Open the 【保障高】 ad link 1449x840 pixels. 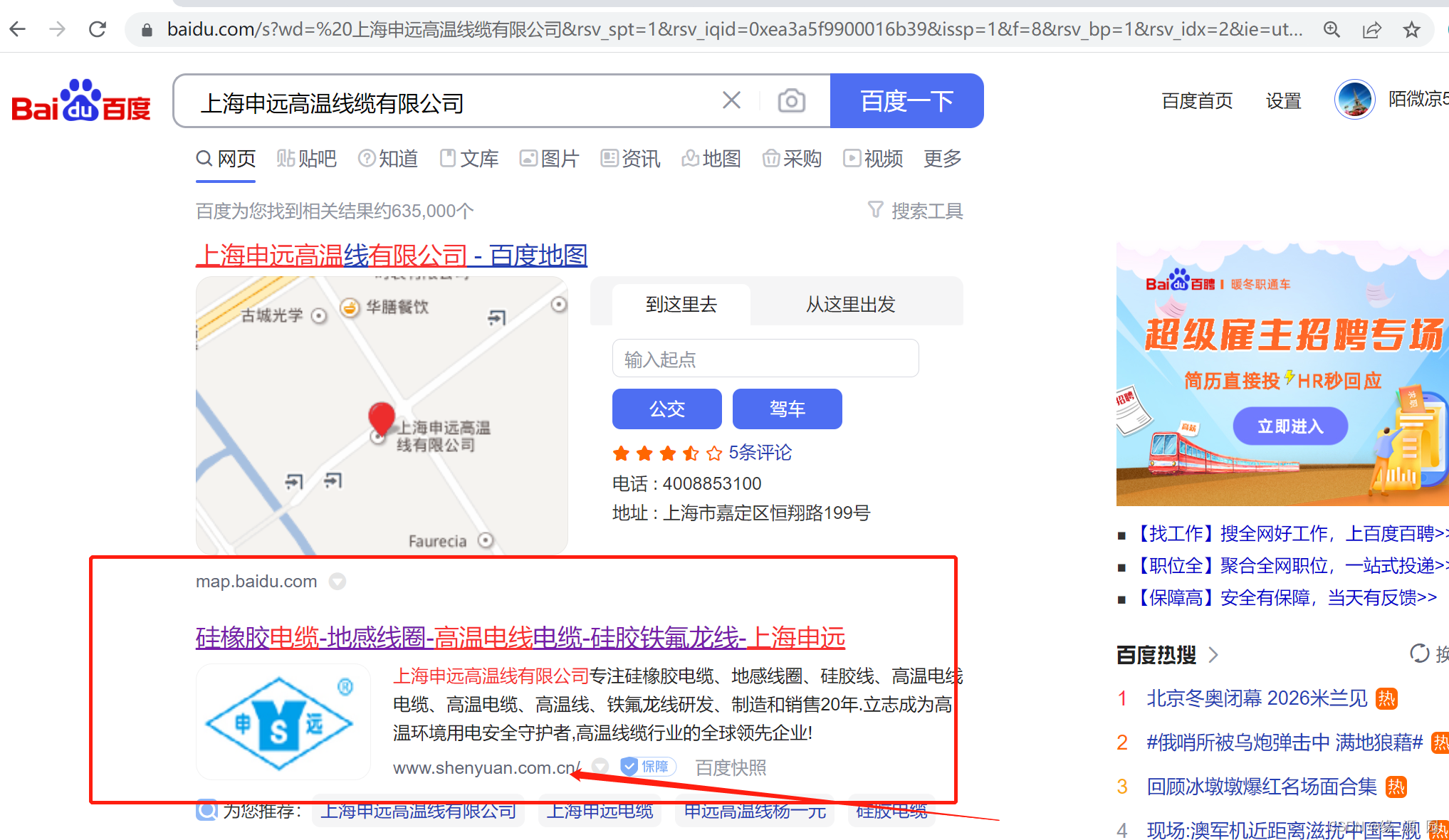point(1284,597)
